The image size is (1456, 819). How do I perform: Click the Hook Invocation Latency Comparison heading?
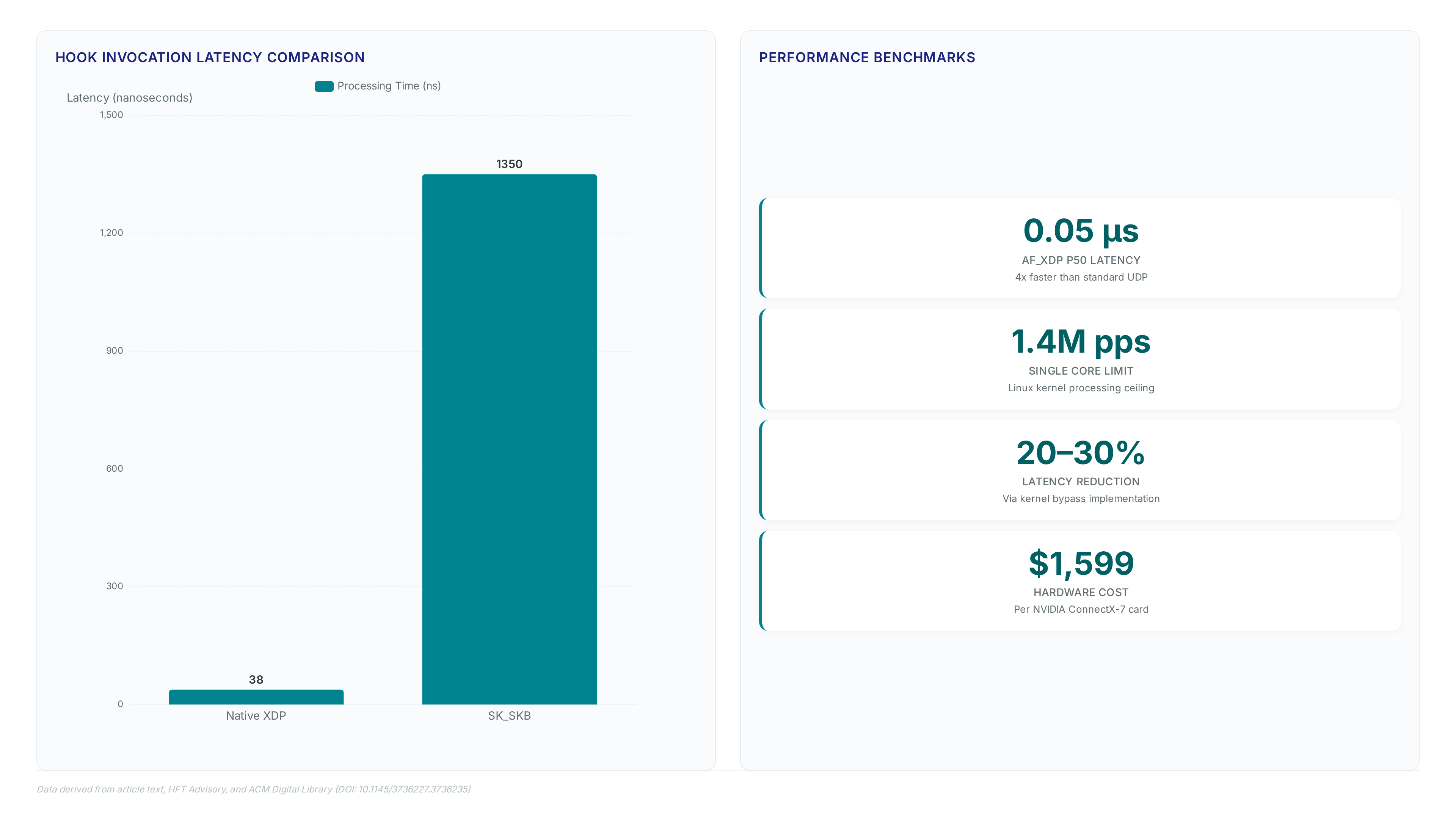click(x=210, y=57)
